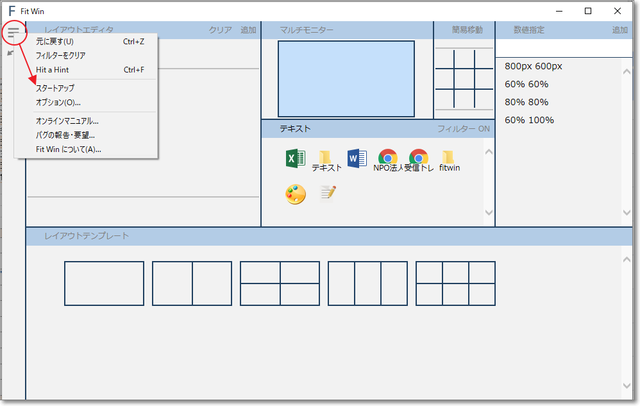Select the Paint palette icon
Viewport: 640px width, 406px height.
coord(295,194)
